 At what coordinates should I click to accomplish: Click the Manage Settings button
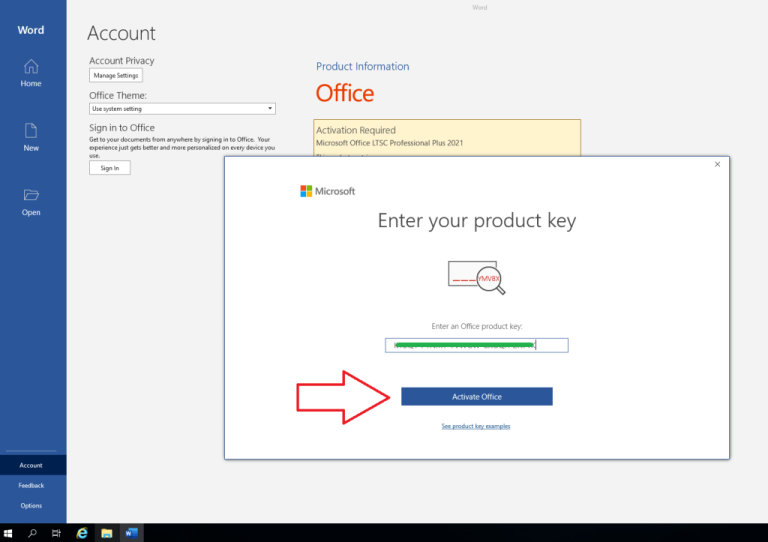116,75
